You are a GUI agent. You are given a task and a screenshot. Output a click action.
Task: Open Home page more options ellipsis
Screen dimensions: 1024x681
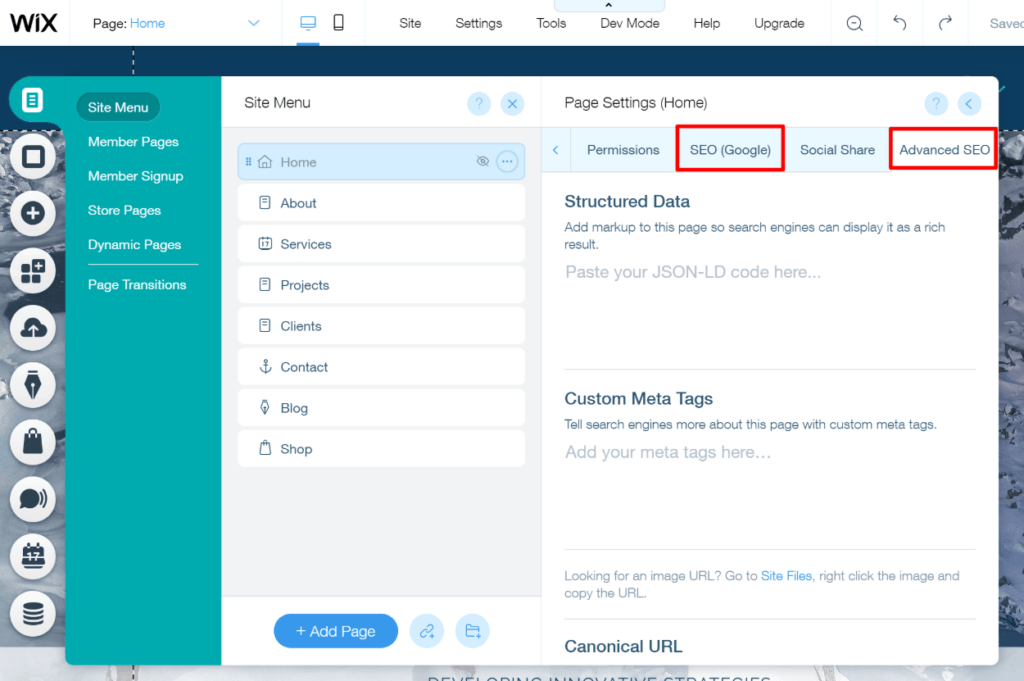(507, 161)
